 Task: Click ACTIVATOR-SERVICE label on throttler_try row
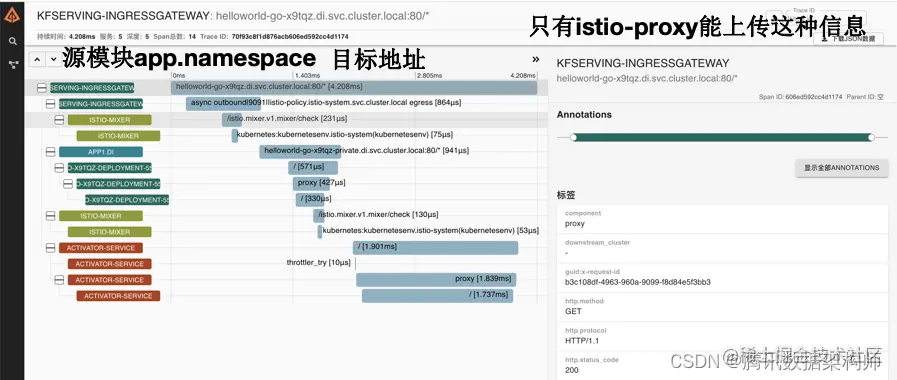(x=110, y=264)
